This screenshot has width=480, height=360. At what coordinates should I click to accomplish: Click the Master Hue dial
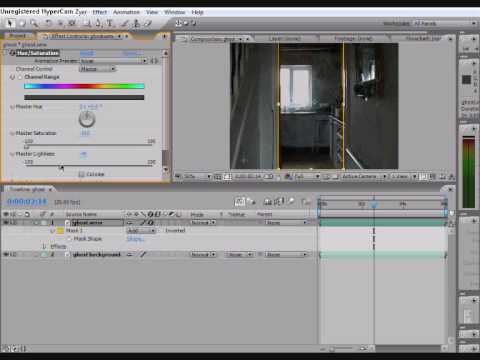87,119
